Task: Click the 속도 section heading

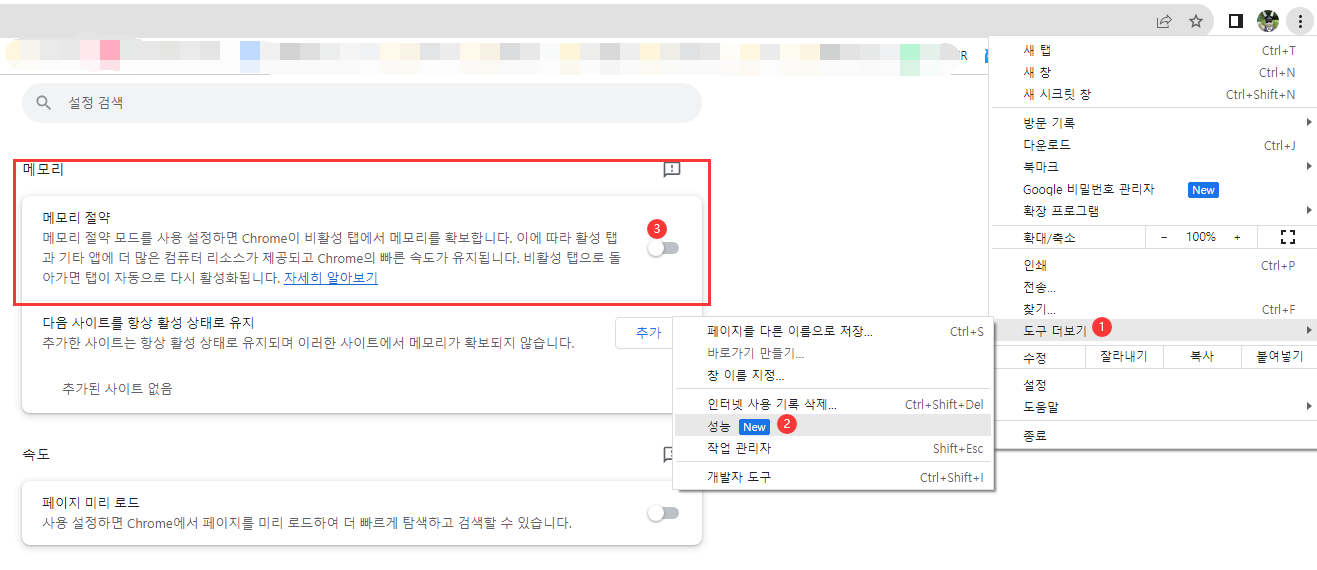Action: (x=36, y=454)
